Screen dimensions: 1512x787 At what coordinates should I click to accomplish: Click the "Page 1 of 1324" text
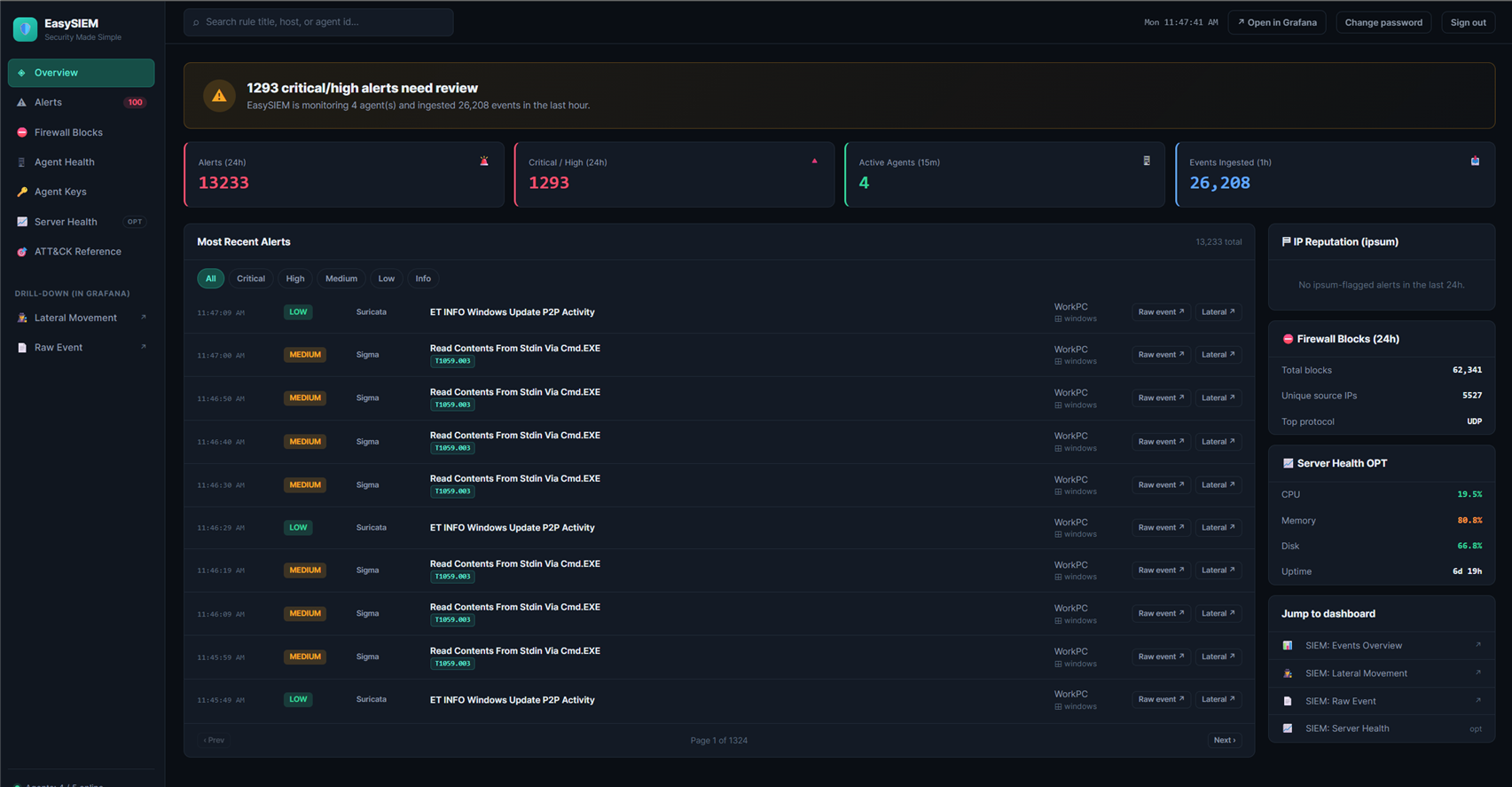pyautogui.click(x=719, y=740)
